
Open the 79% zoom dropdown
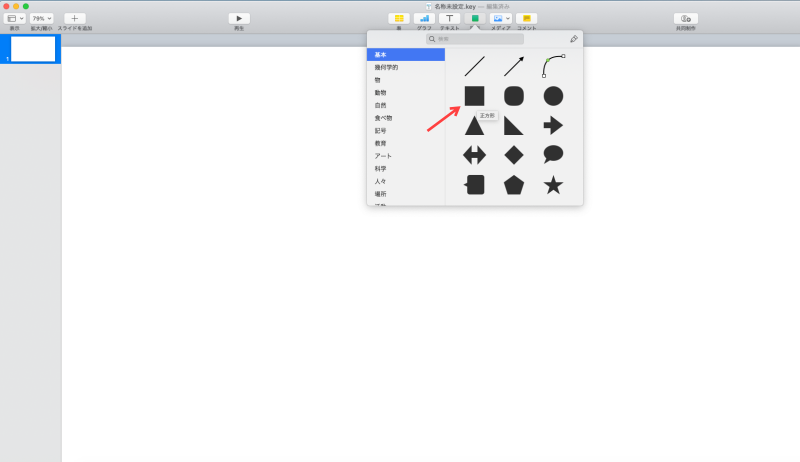click(x=42, y=18)
